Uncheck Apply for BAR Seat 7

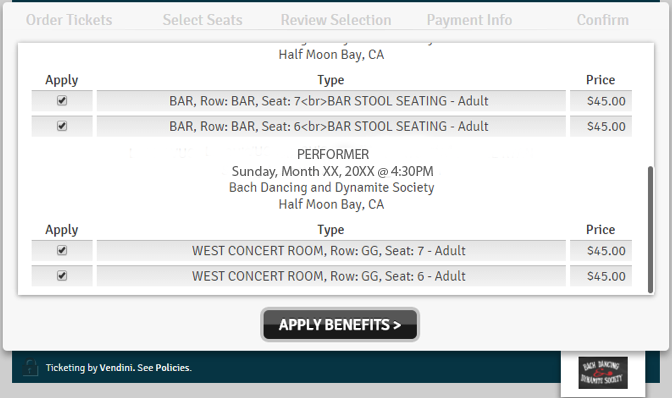click(62, 101)
